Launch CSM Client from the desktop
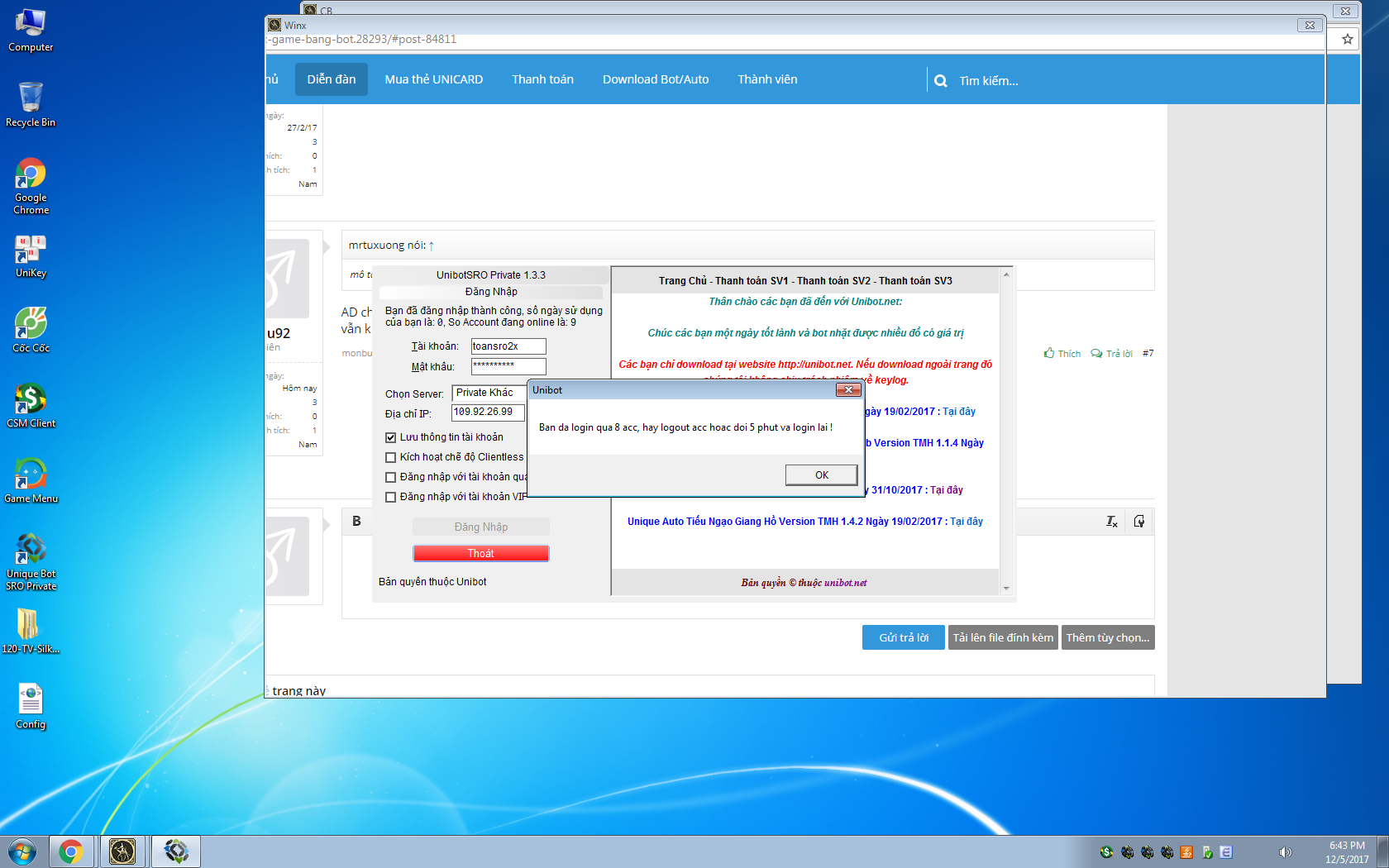The image size is (1389, 868). [31, 406]
